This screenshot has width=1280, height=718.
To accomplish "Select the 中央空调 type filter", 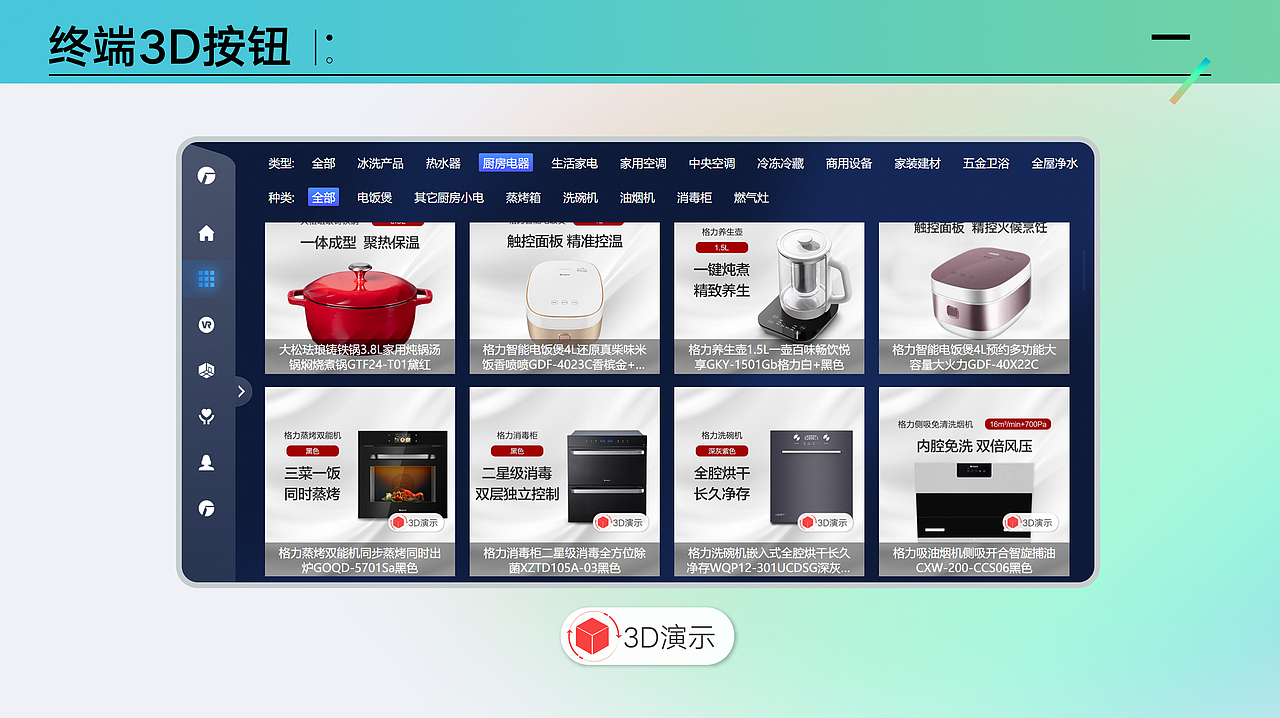I will tap(711, 163).
